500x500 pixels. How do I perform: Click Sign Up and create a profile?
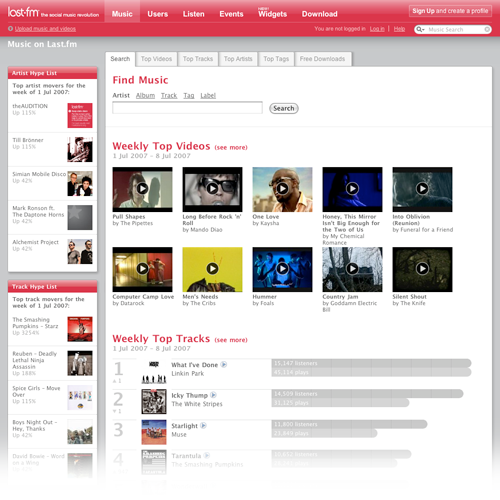[x=450, y=11]
